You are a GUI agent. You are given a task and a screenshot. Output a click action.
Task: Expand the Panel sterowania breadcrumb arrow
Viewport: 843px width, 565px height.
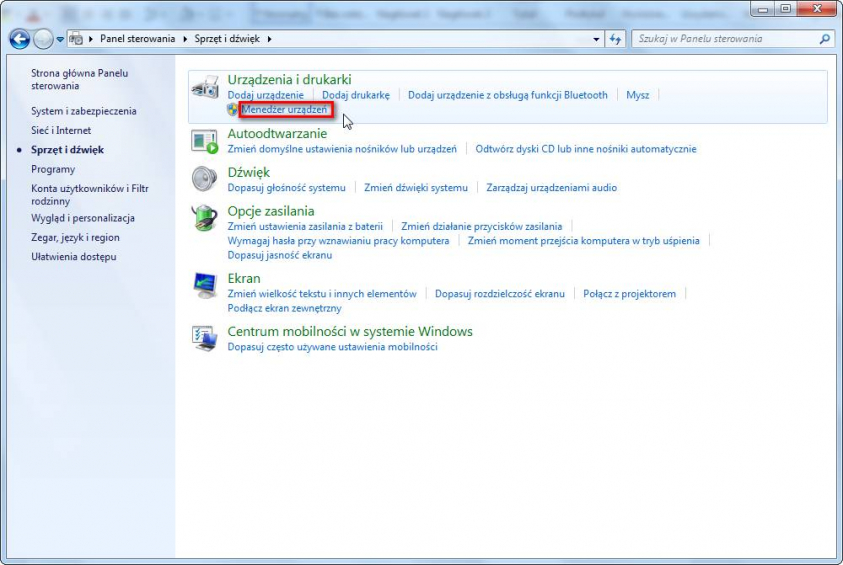point(183,39)
